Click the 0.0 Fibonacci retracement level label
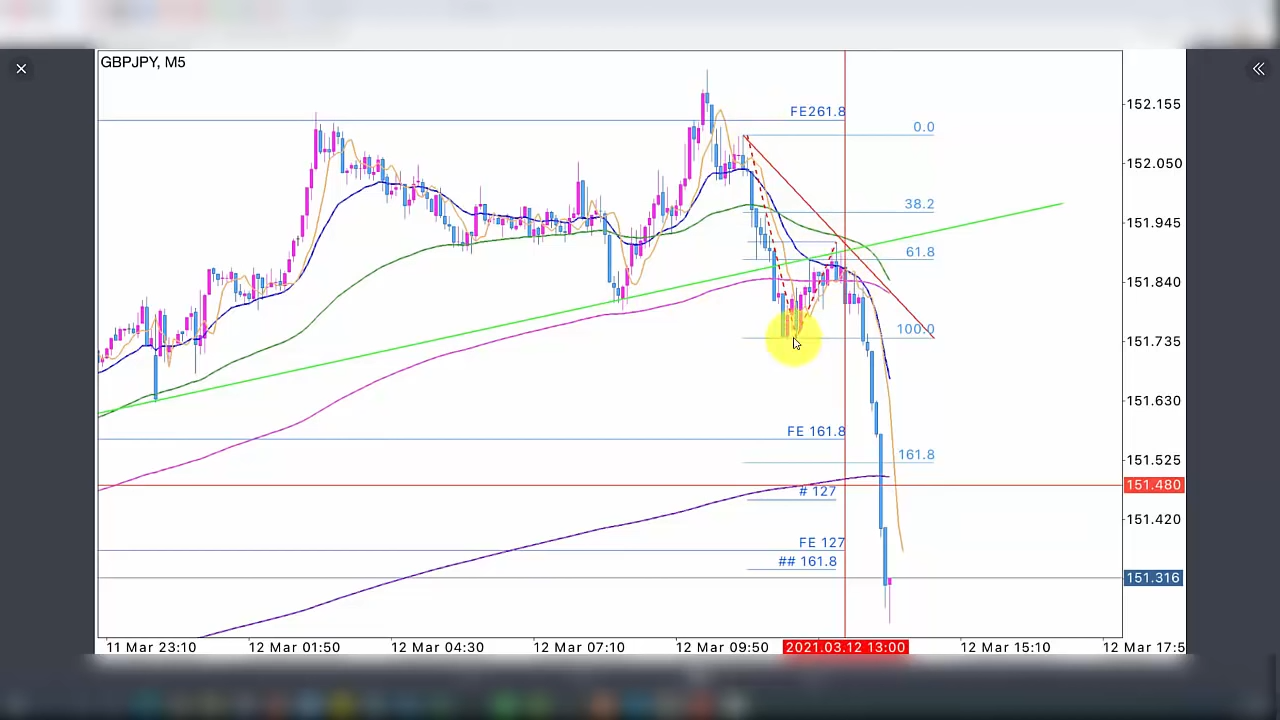This screenshot has height=720, width=1280. point(923,127)
